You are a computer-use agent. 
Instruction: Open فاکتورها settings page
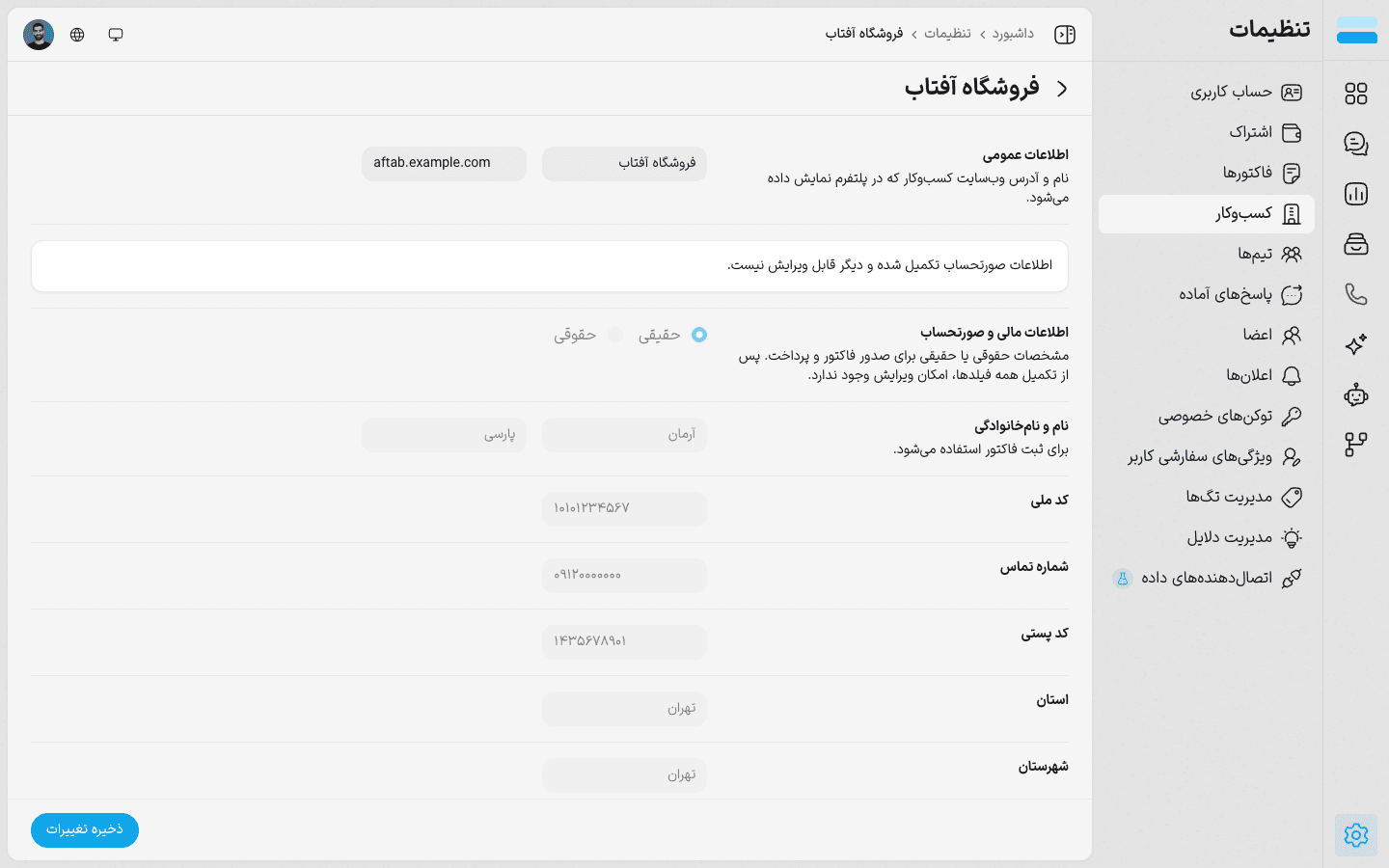(x=1207, y=174)
